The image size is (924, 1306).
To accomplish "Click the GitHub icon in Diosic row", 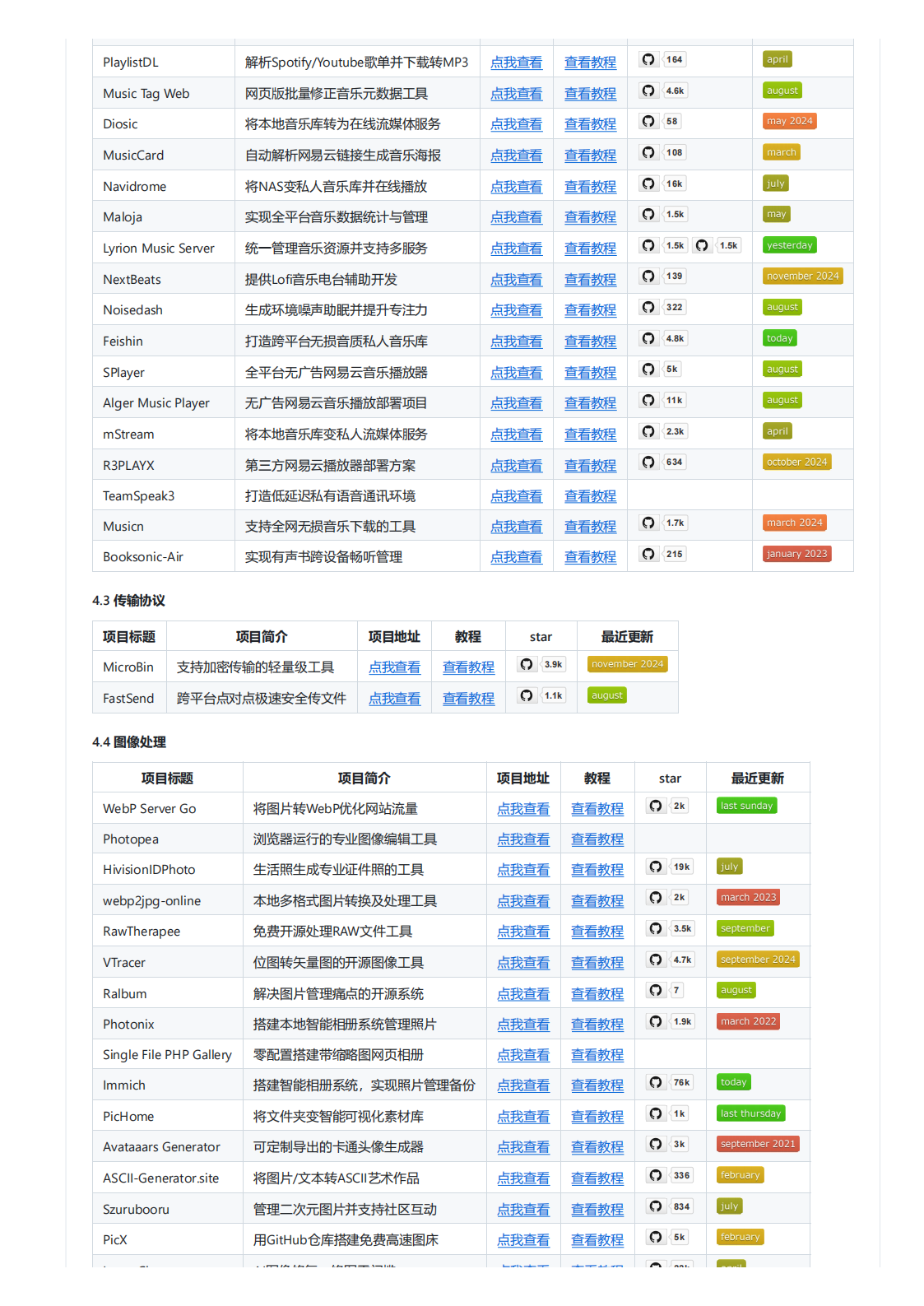I will 648,121.
